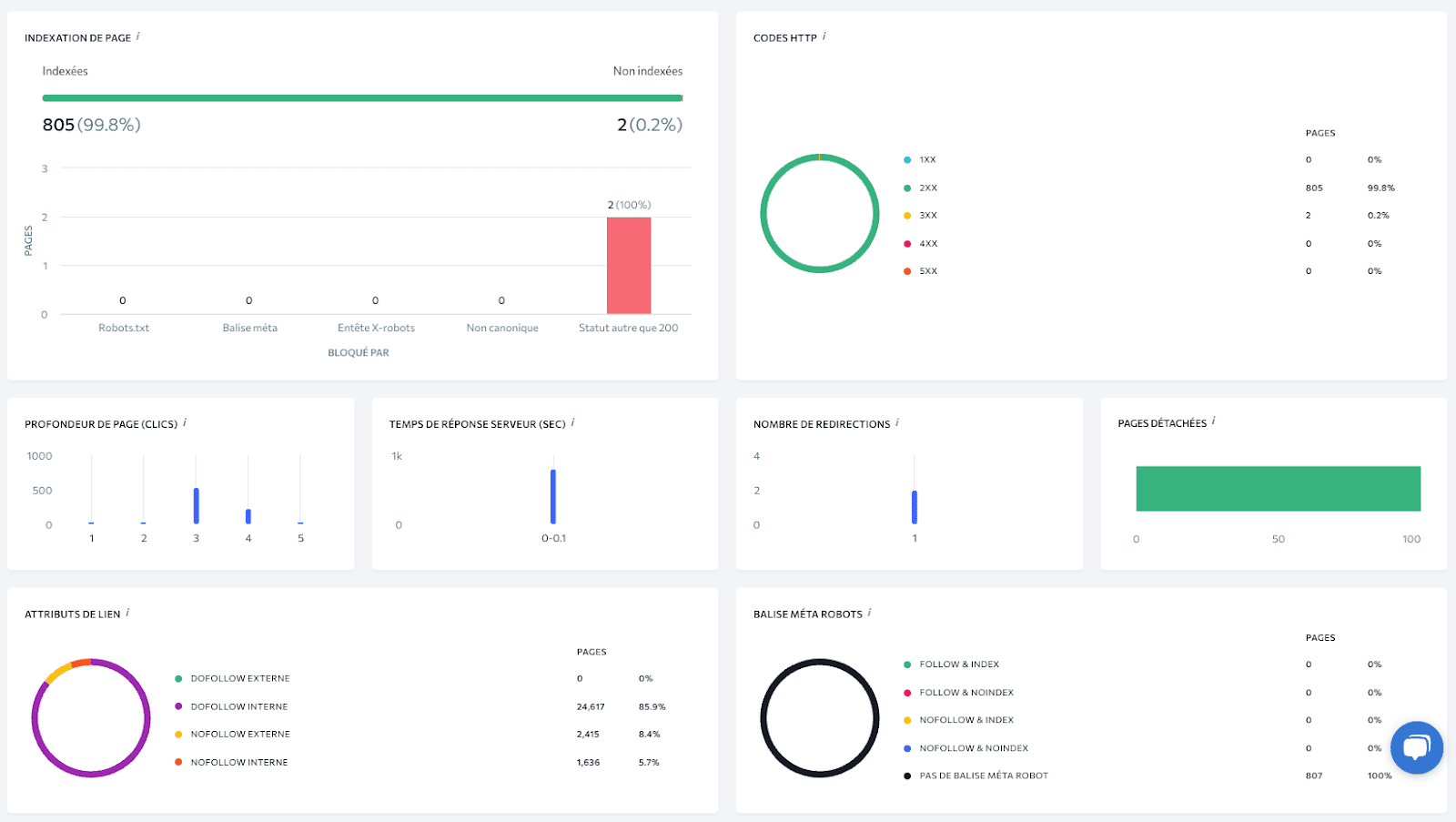
Task: Click the 2 (0.2%) non indexed value
Action: pos(650,125)
